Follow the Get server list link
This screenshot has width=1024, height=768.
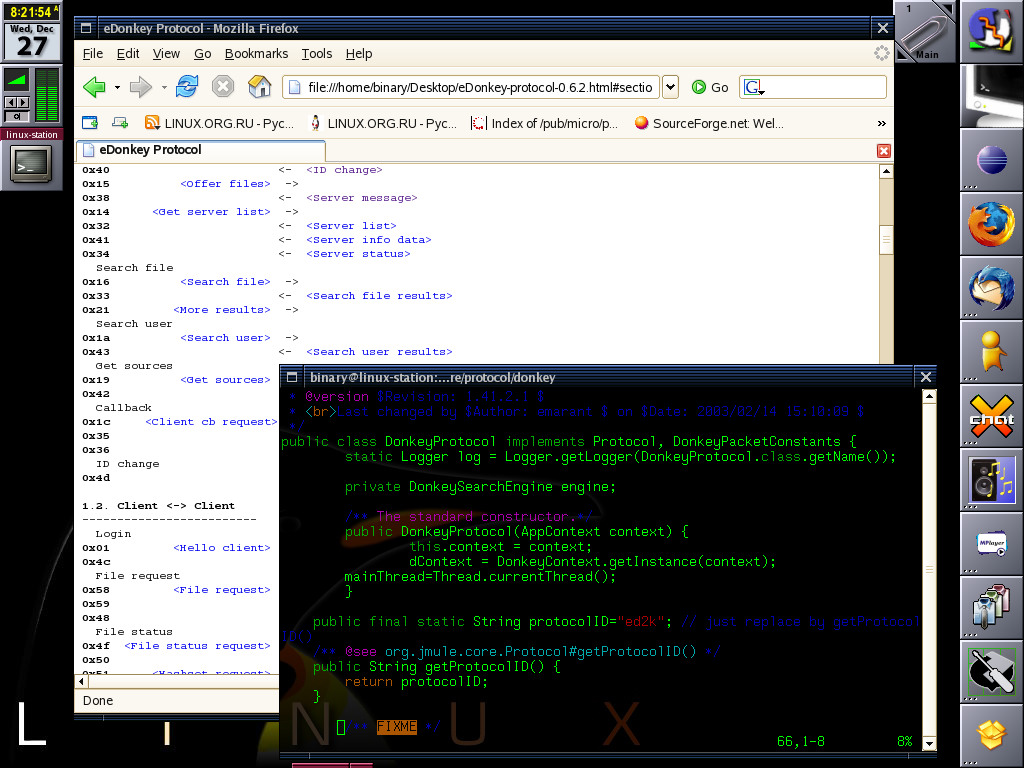tap(211, 212)
